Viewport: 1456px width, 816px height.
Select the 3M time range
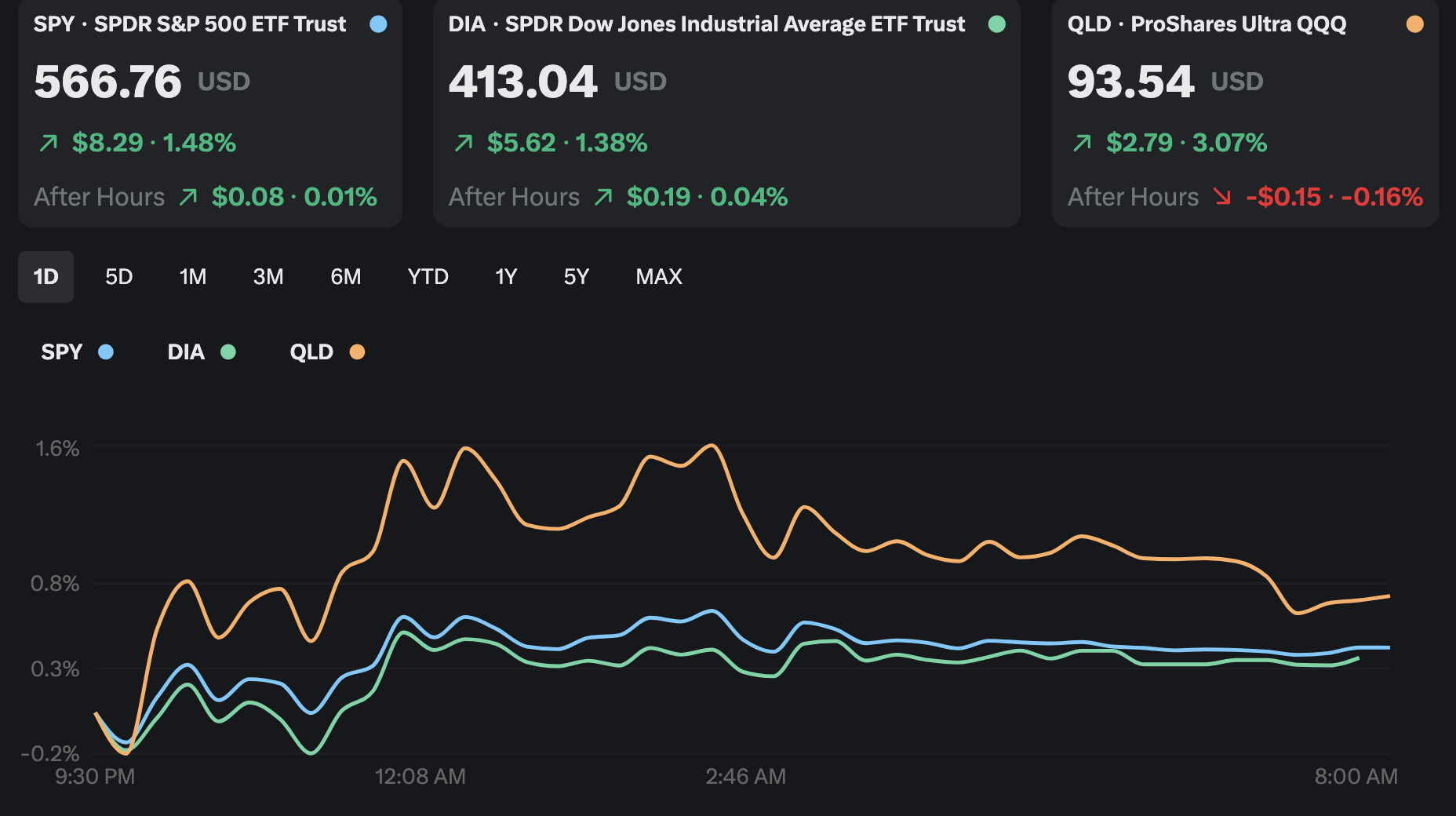coord(268,277)
